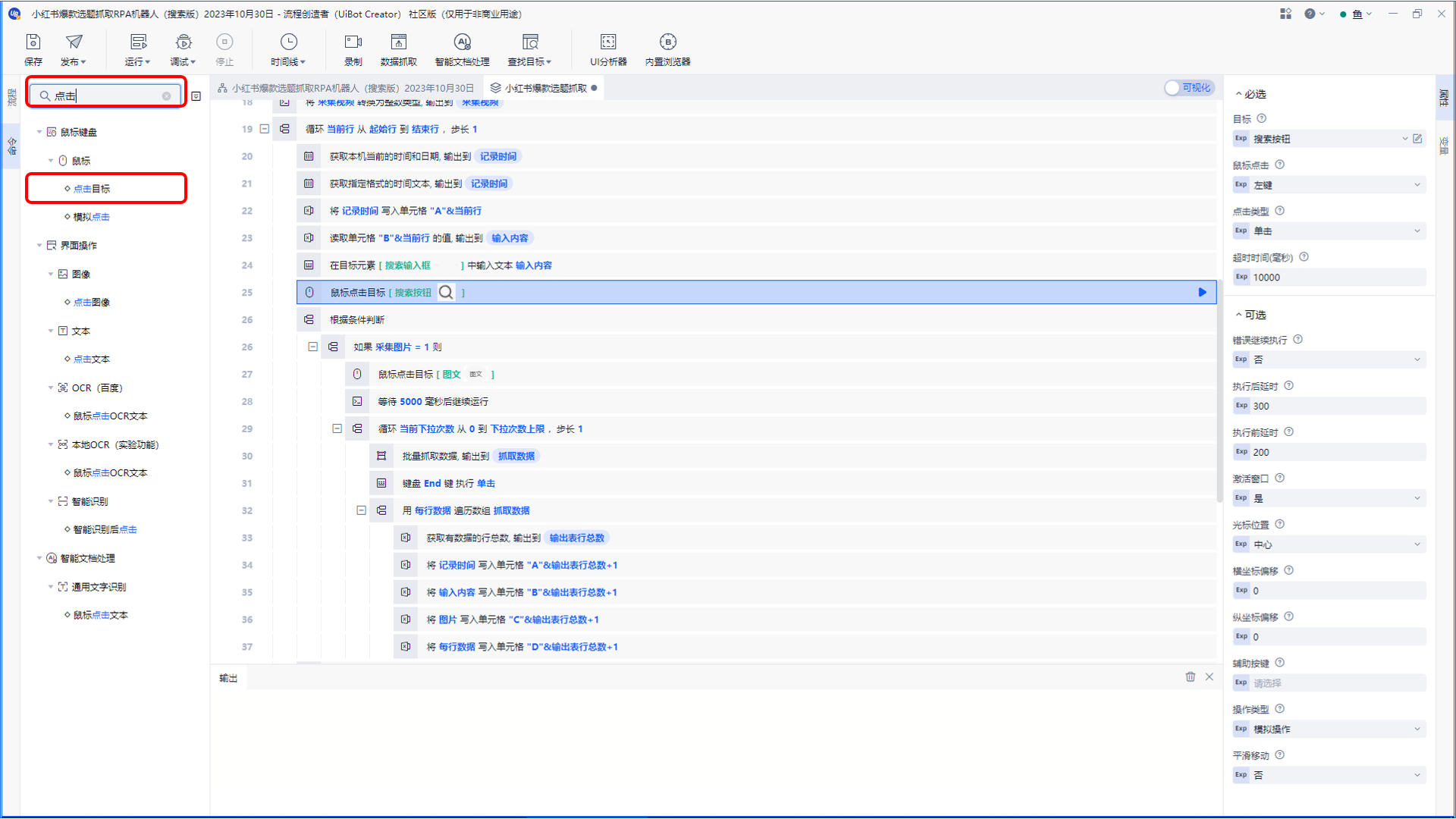Click the delete icon in 输出 panel
Image resolution: width=1456 pixels, height=819 pixels.
coord(1190,677)
